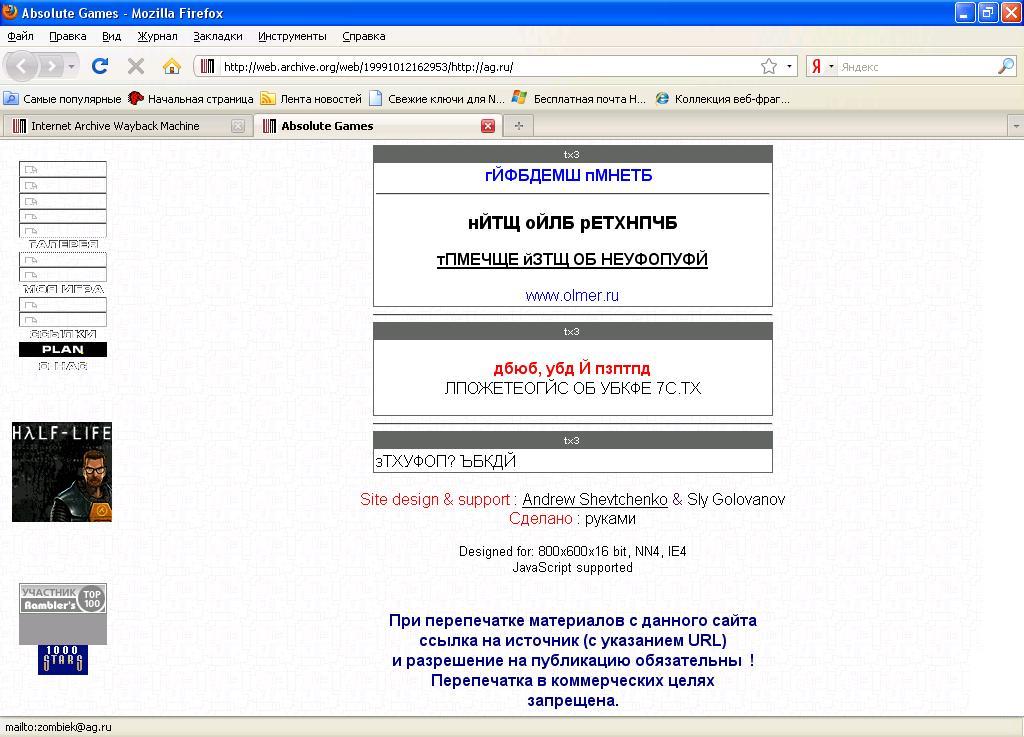The height and width of the screenshot is (737, 1024).
Task: Click the Home icon in the toolbar
Action: point(172,66)
